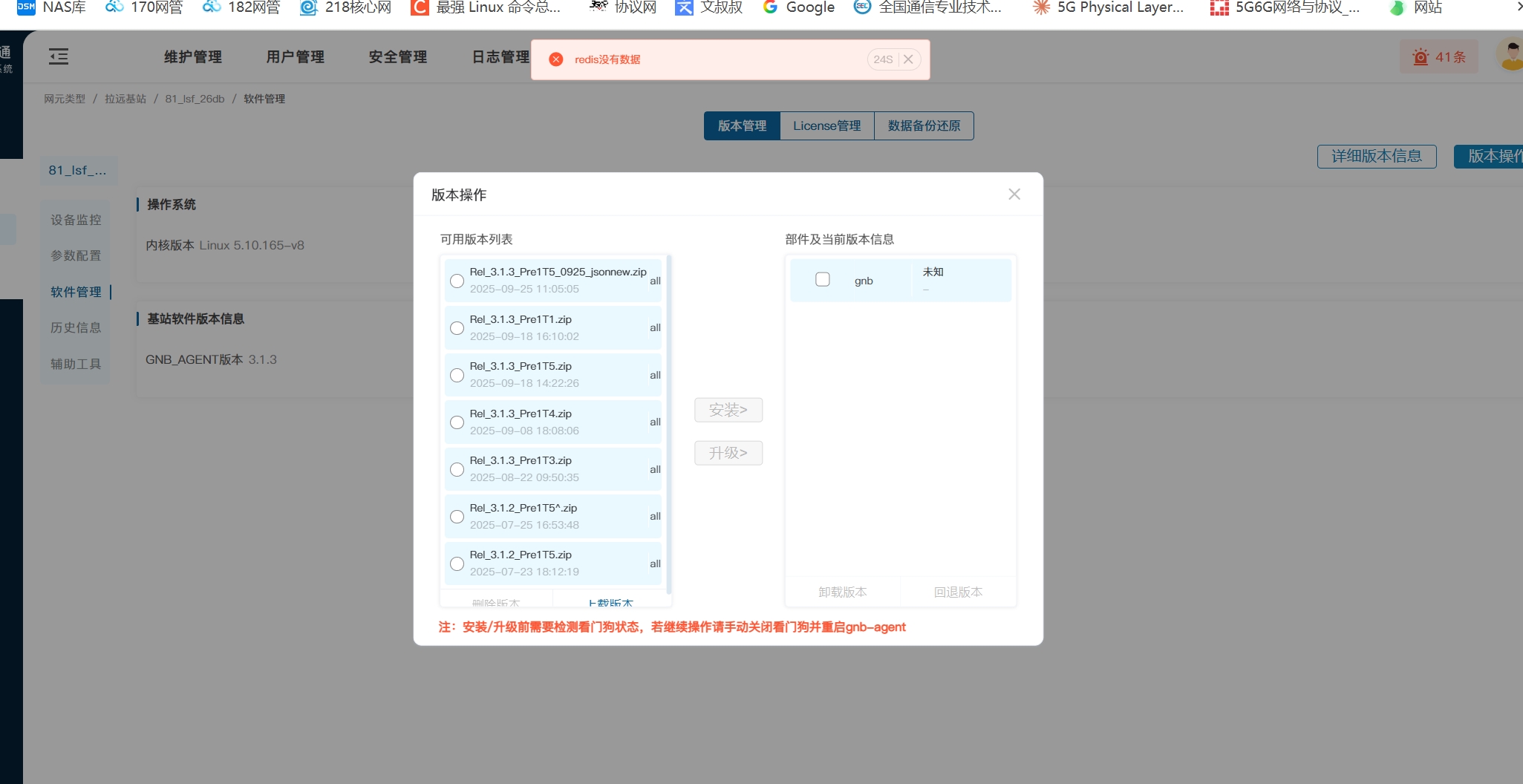Check the gnb component checkbox
This screenshot has width=1523, height=784.
[823, 280]
